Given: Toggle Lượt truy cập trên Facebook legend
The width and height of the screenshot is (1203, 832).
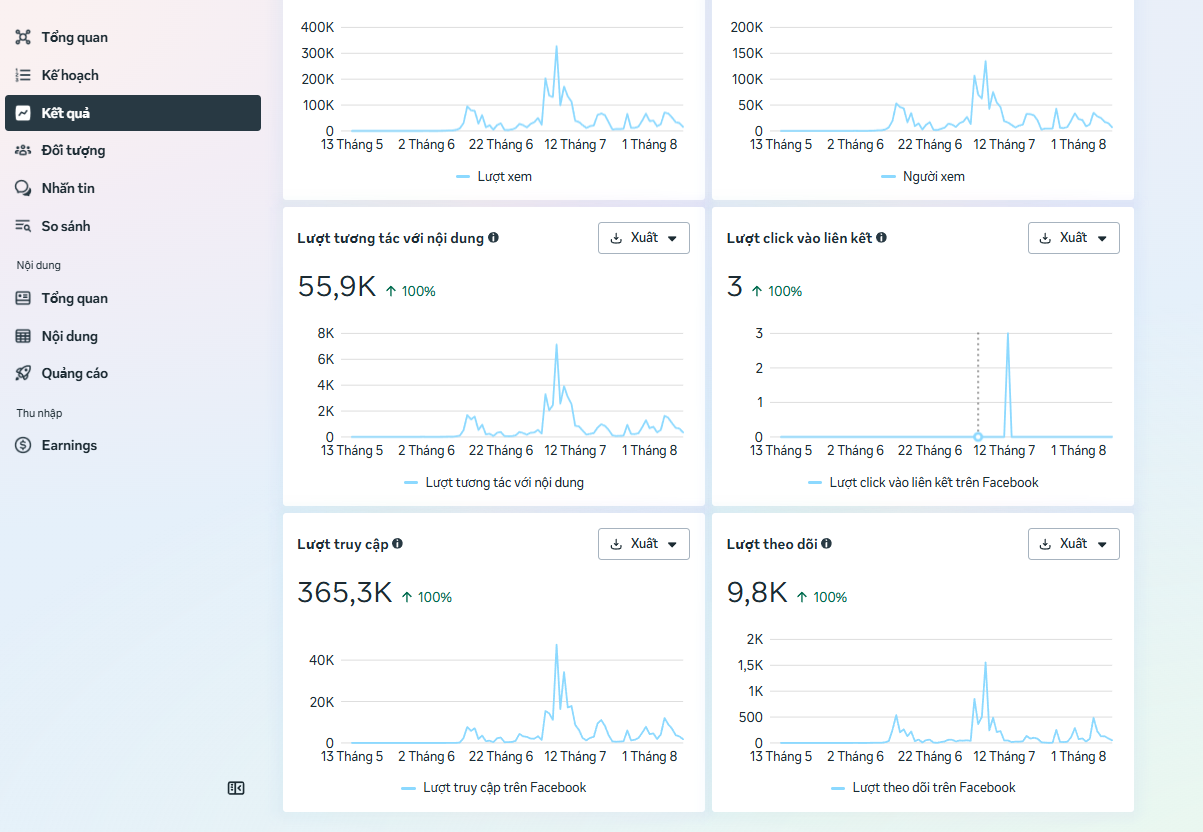Looking at the screenshot, I should [x=494, y=788].
